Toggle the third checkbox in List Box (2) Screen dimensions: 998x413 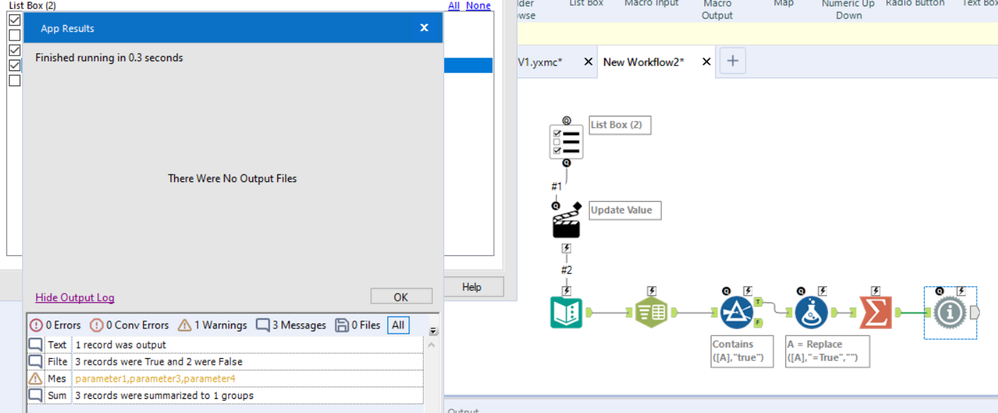15,50
